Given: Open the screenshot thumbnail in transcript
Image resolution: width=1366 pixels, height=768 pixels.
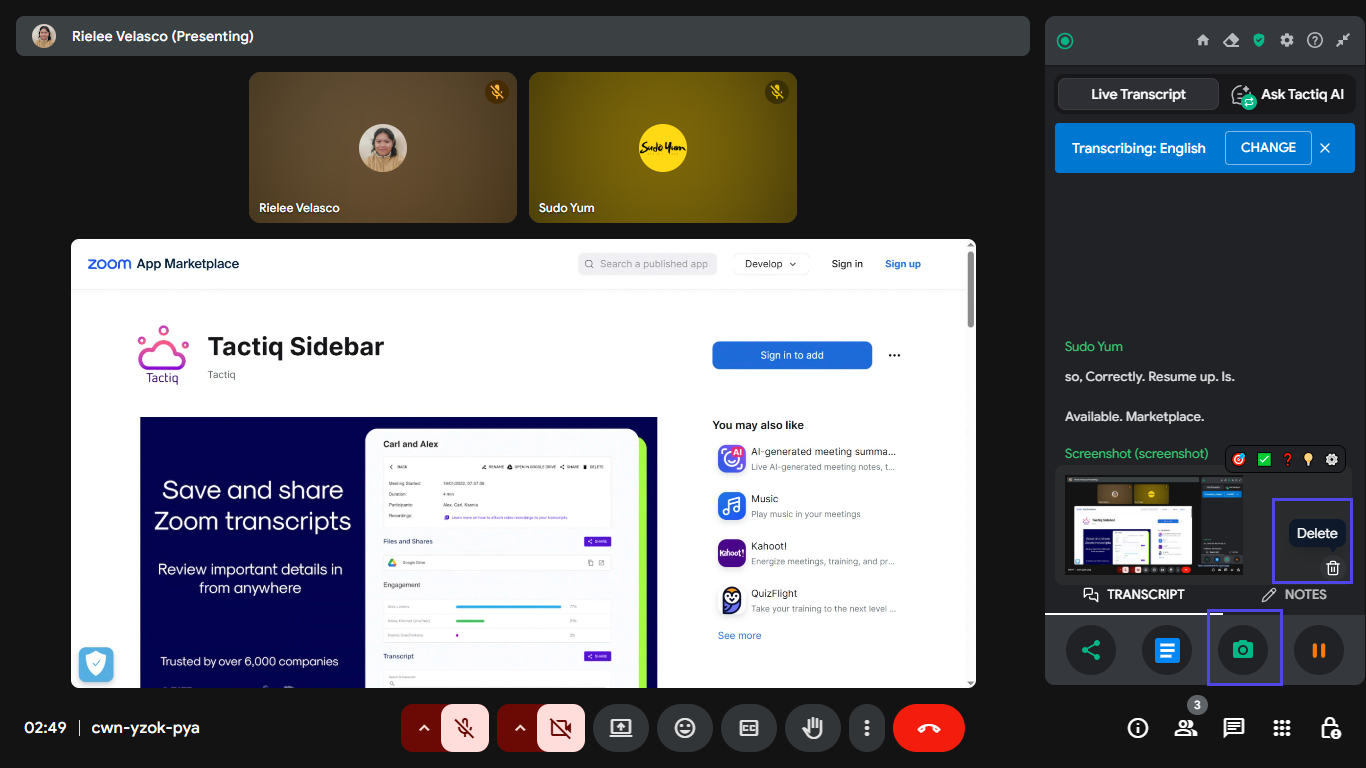Looking at the screenshot, I should pos(1154,525).
